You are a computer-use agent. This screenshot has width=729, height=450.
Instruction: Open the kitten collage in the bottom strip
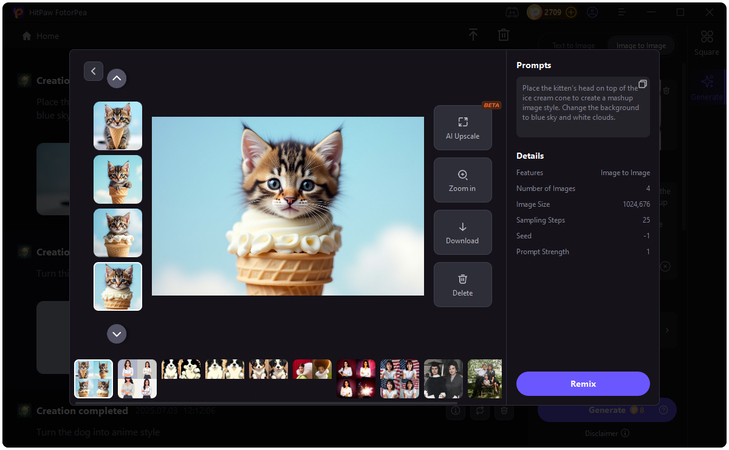point(93,378)
